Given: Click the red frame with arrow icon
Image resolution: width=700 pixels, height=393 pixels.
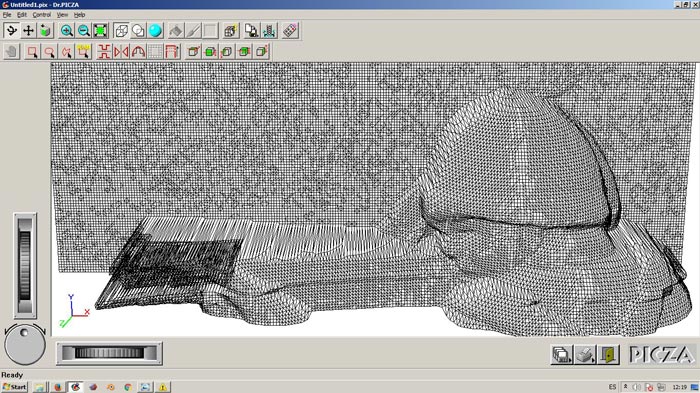Looking at the screenshot, I should (x=172, y=51).
